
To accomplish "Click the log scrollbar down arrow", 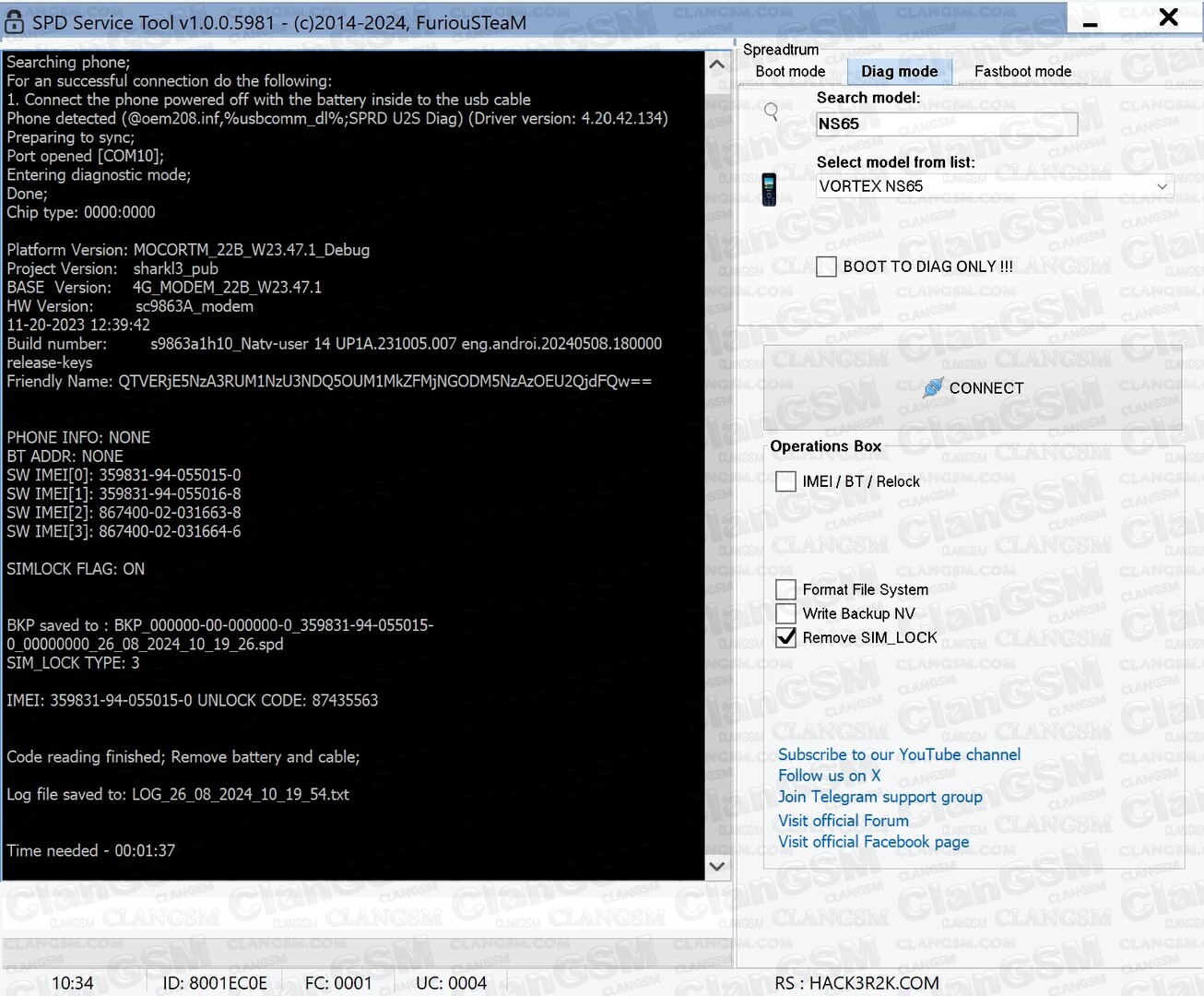I will click(x=716, y=867).
